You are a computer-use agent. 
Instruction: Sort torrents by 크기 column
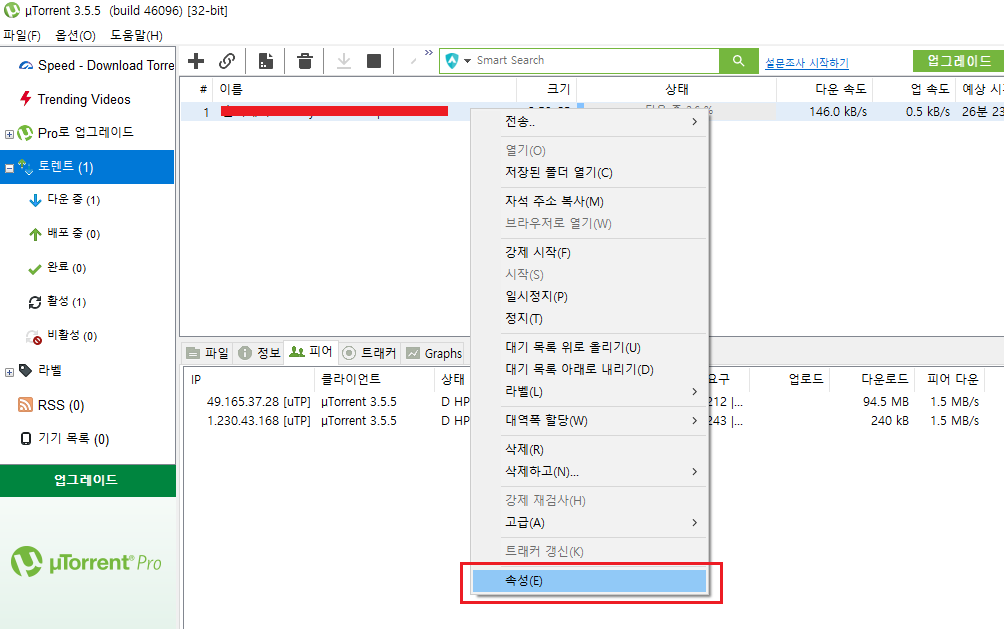pos(546,89)
